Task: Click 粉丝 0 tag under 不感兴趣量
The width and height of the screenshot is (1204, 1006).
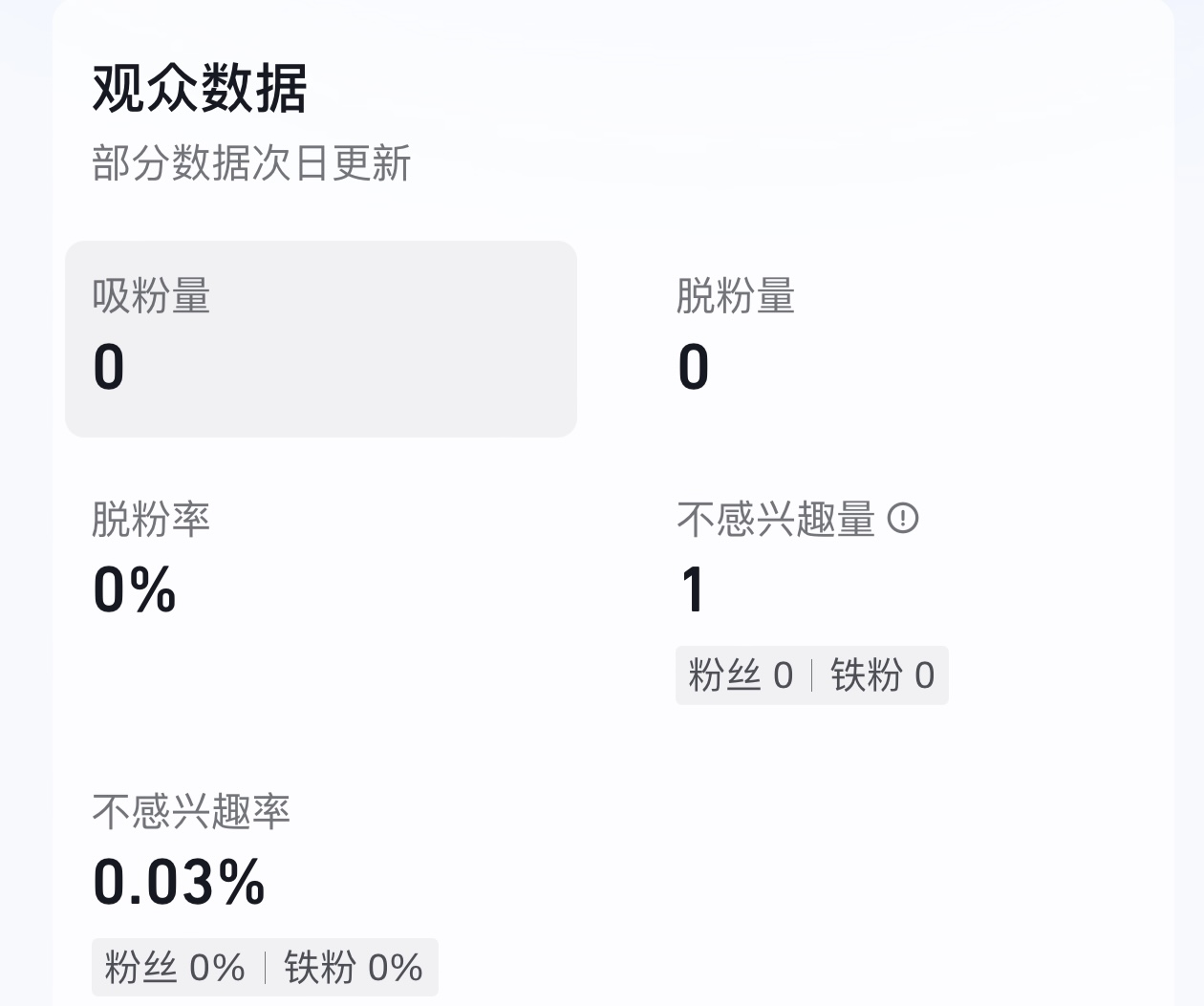Action: point(741,675)
